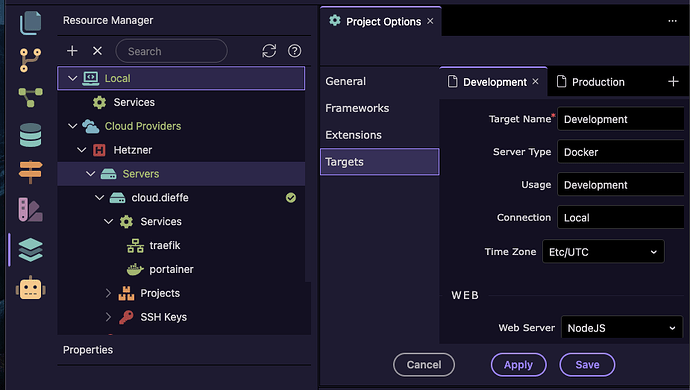Open the Web Server NodeJS dropdown
The image size is (690, 390).
point(621,328)
